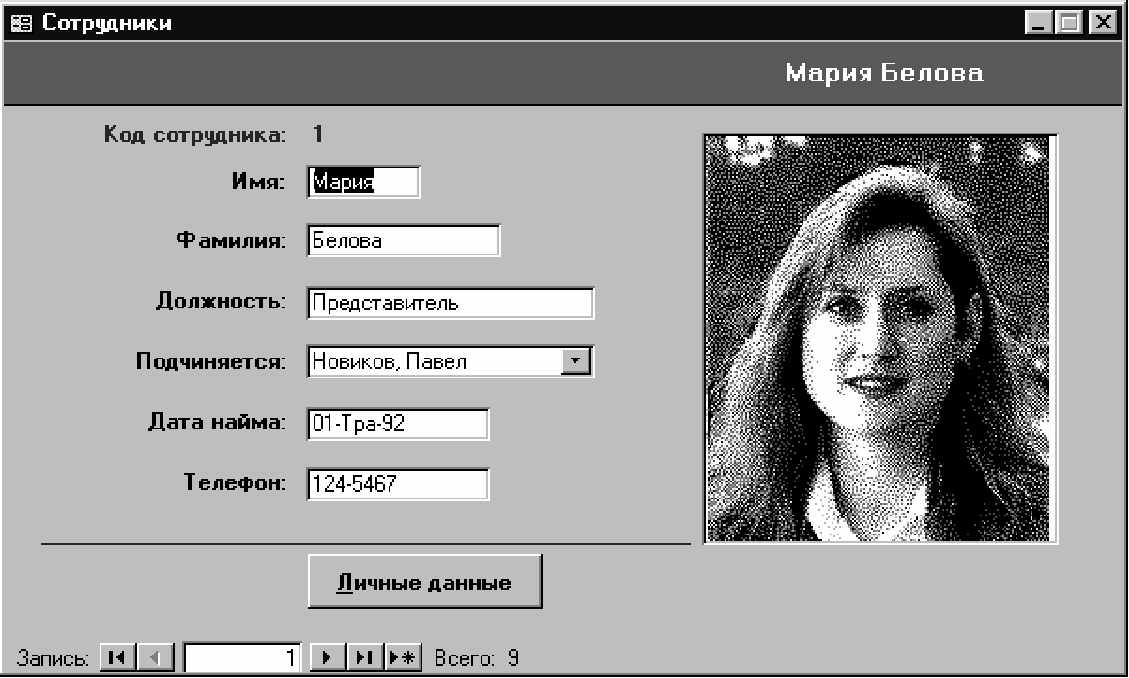Expand the Подчиняется combo box arrow
1129x678 pixels.
[x=575, y=361]
